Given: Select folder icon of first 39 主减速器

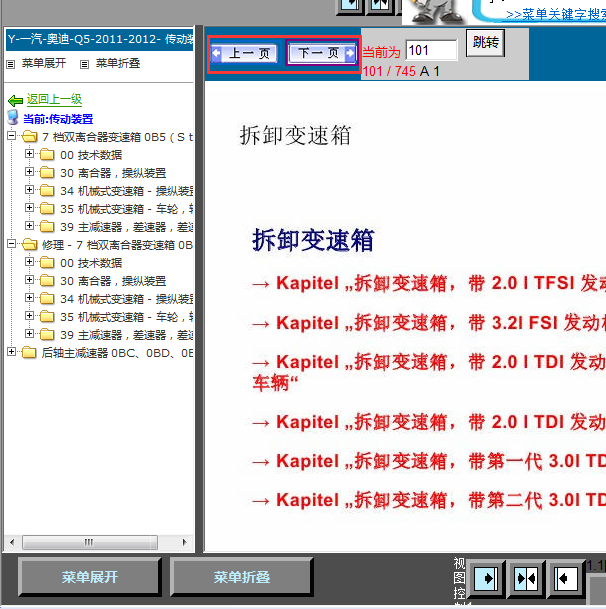Looking at the screenshot, I should 47,226.
